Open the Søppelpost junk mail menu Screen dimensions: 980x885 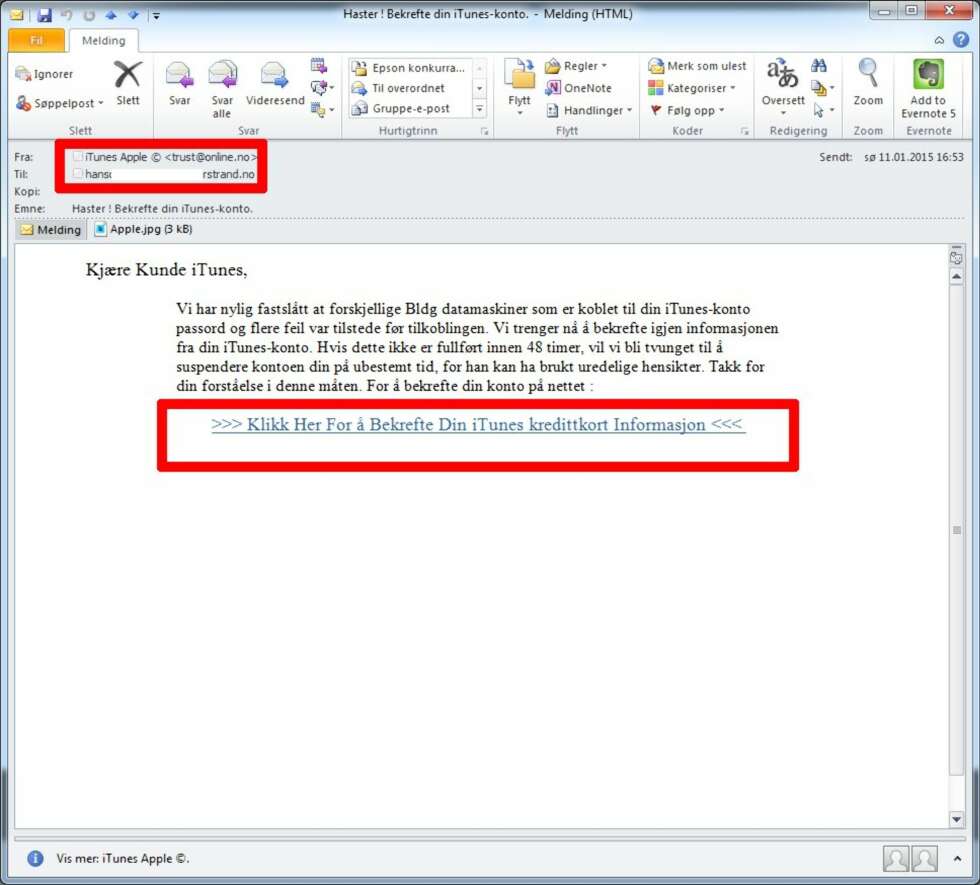point(59,103)
